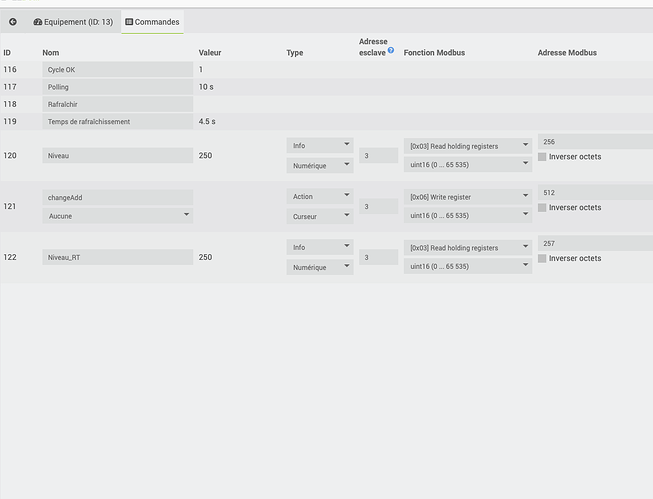Expand the Write register function dropdown
The image size is (653, 499).
tap(466, 196)
